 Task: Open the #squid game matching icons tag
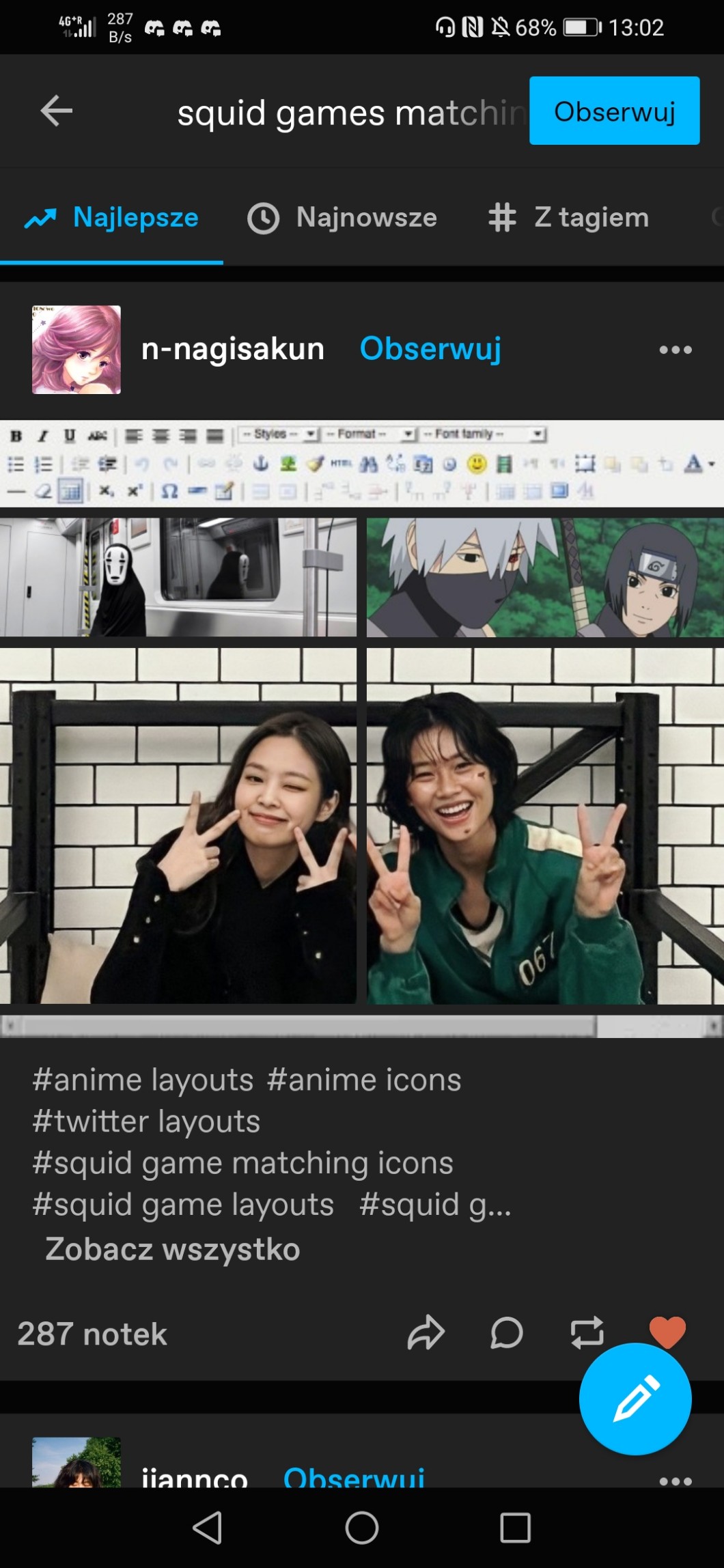click(242, 1162)
